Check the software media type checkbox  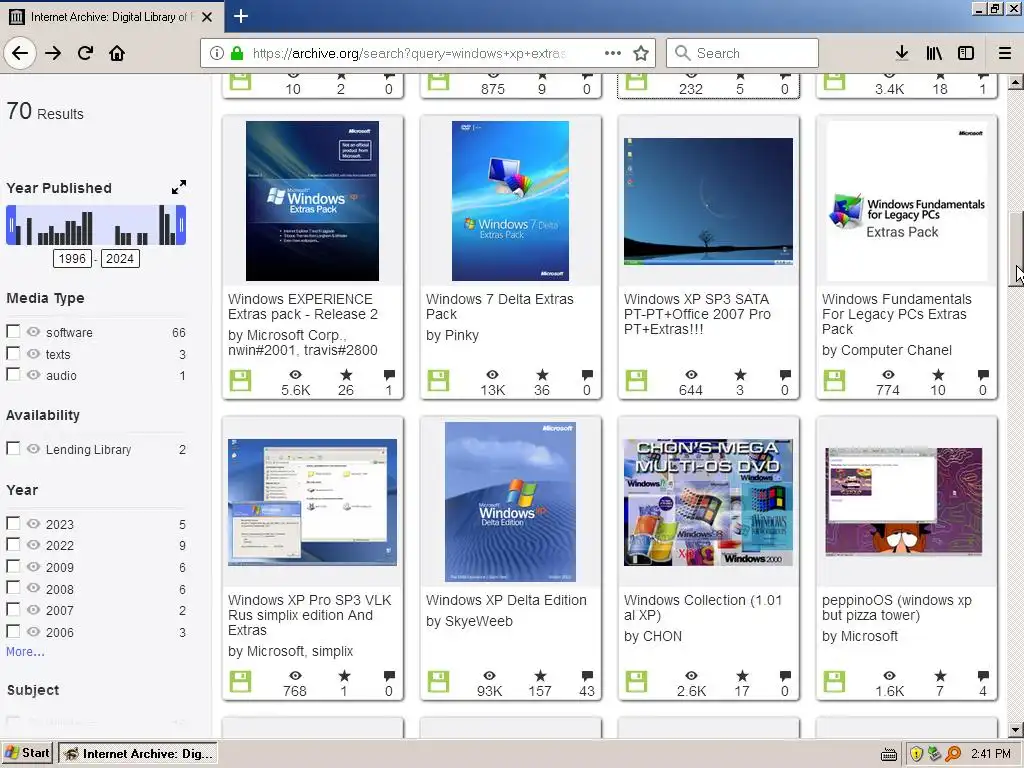click(x=13, y=331)
